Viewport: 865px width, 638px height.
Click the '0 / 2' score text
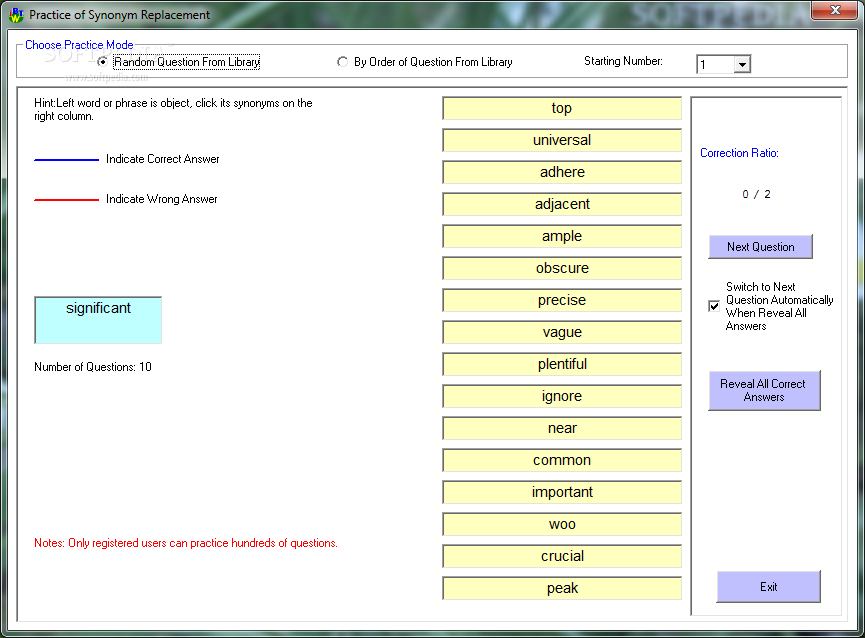(756, 194)
